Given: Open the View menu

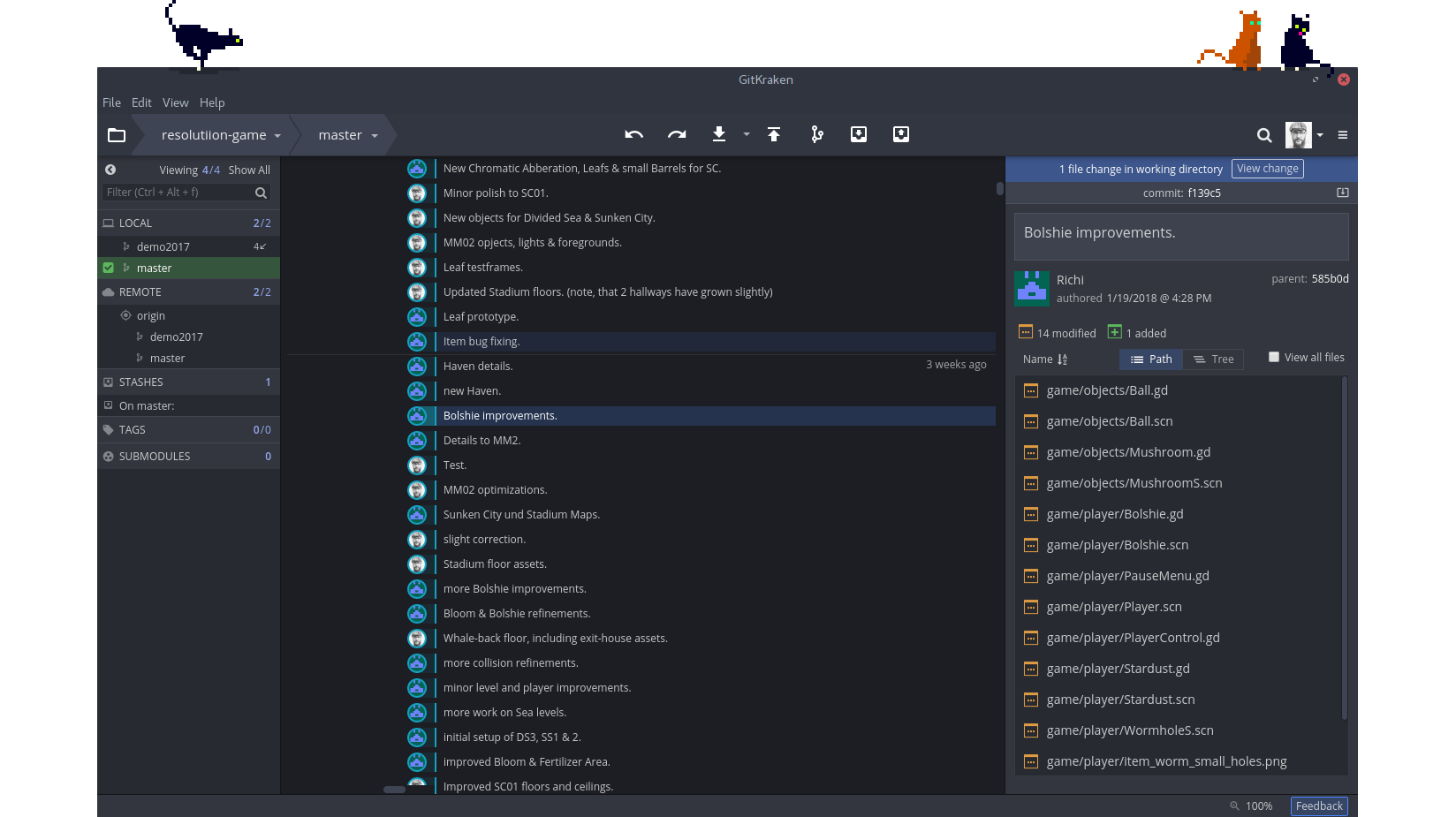Looking at the screenshot, I should (x=176, y=102).
